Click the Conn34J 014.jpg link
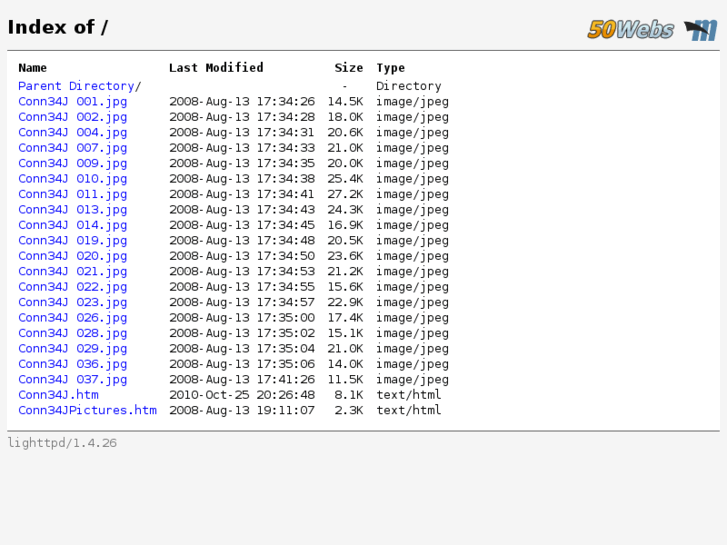 pyautogui.click(x=72, y=225)
